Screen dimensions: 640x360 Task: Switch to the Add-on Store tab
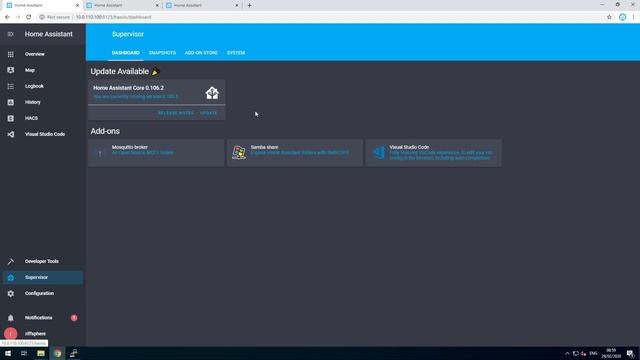click(x=201, y=53)
